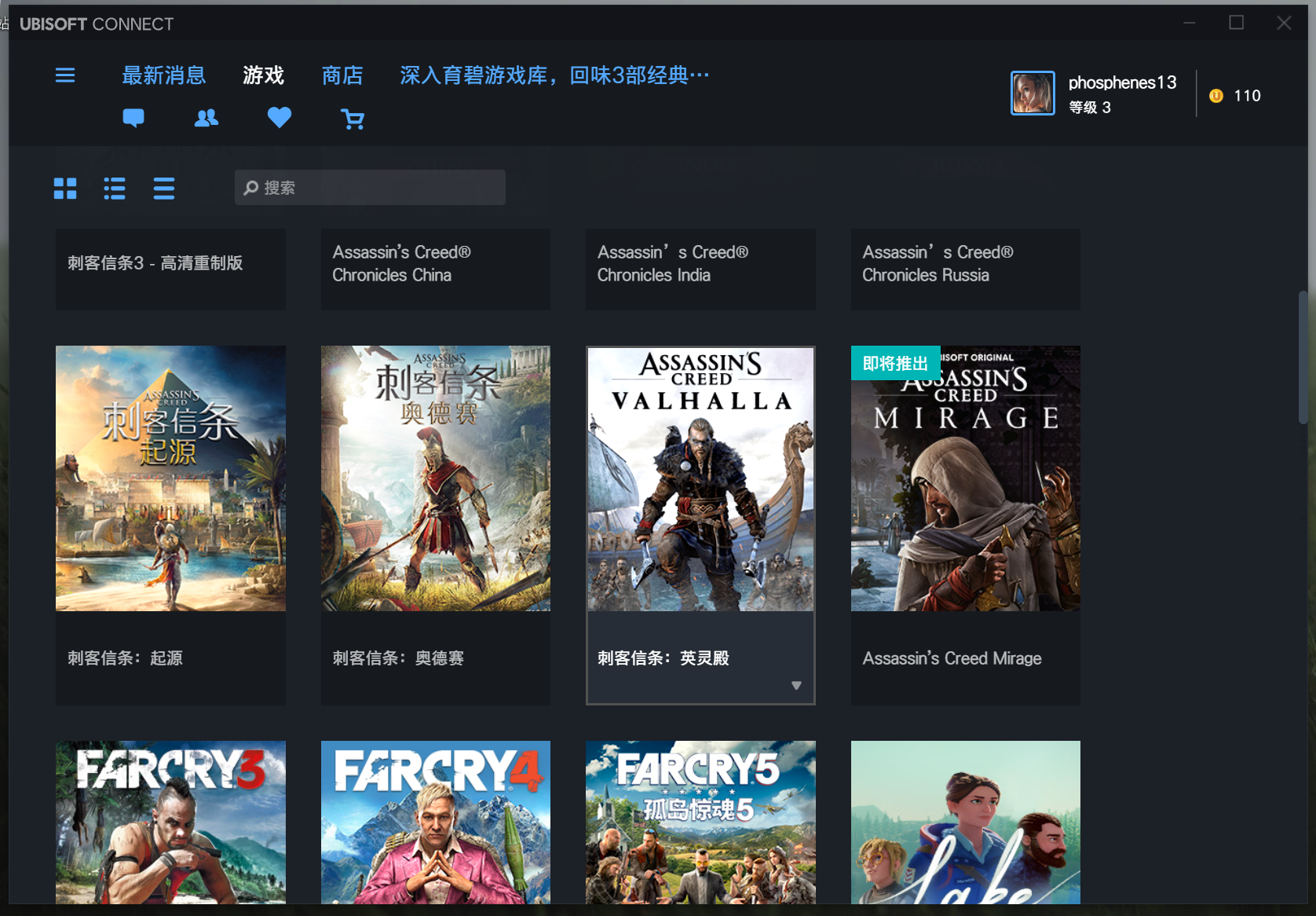
Task: Click the phosphenes13 username
Action: coord(1122,82)
